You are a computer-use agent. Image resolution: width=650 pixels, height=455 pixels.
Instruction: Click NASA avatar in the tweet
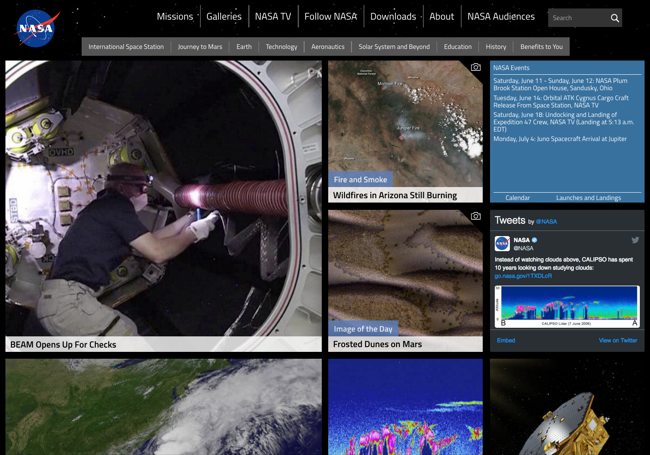(x=502, y=244)
